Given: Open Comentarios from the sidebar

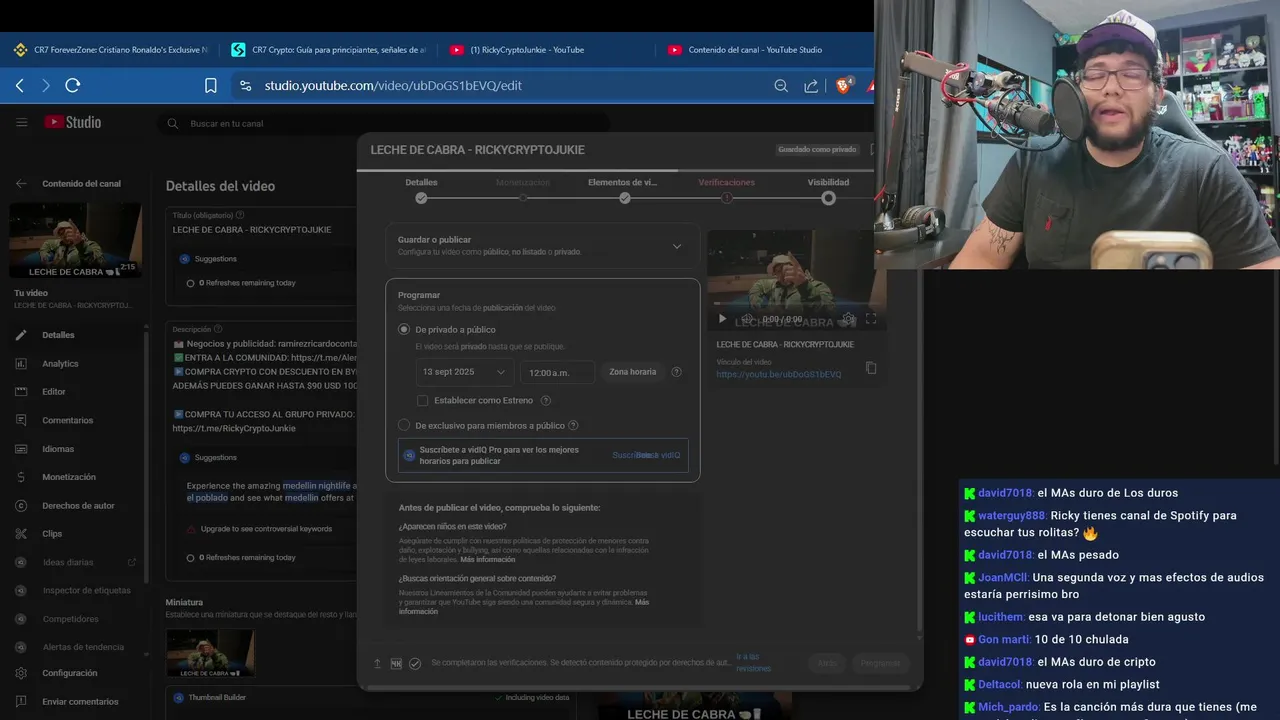Looking at the screenshot, I should (x=67, y=420).
